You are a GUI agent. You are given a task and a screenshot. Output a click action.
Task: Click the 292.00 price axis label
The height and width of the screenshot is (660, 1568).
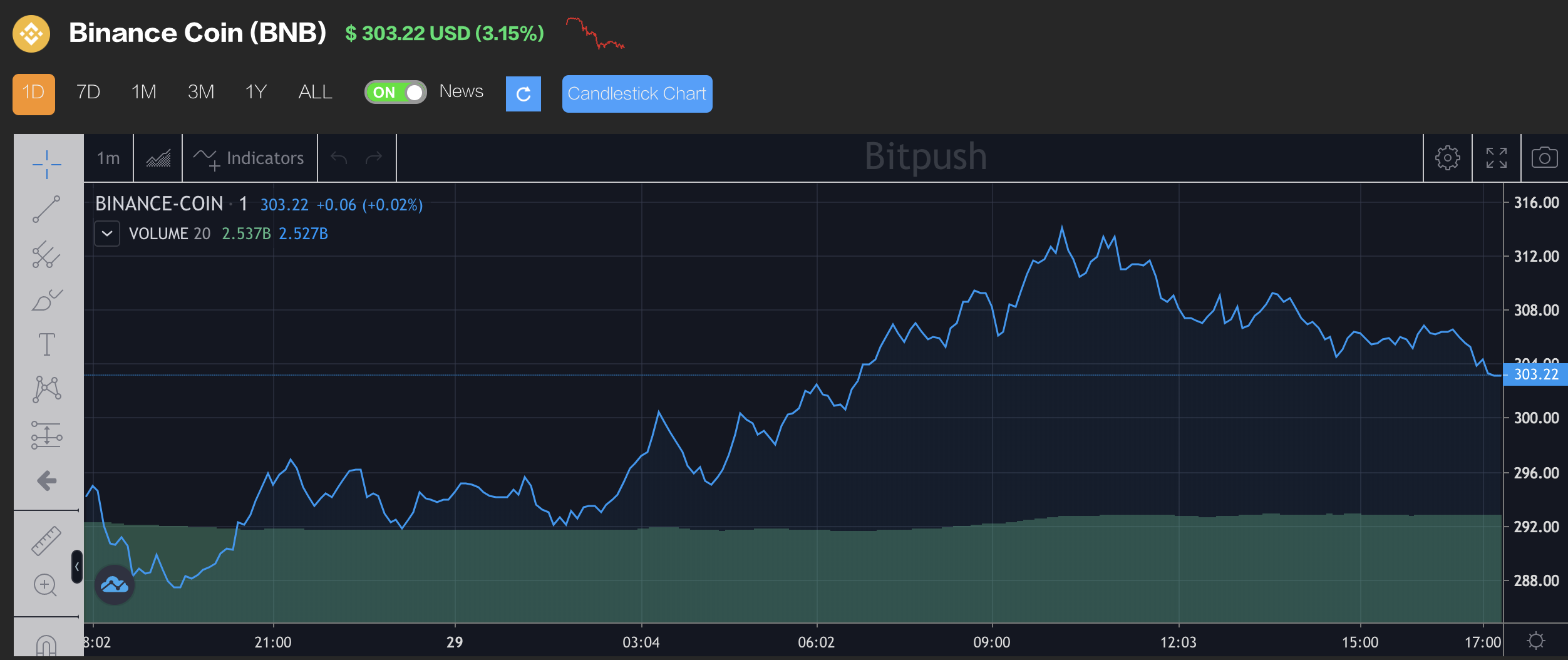click(1537, 527)
